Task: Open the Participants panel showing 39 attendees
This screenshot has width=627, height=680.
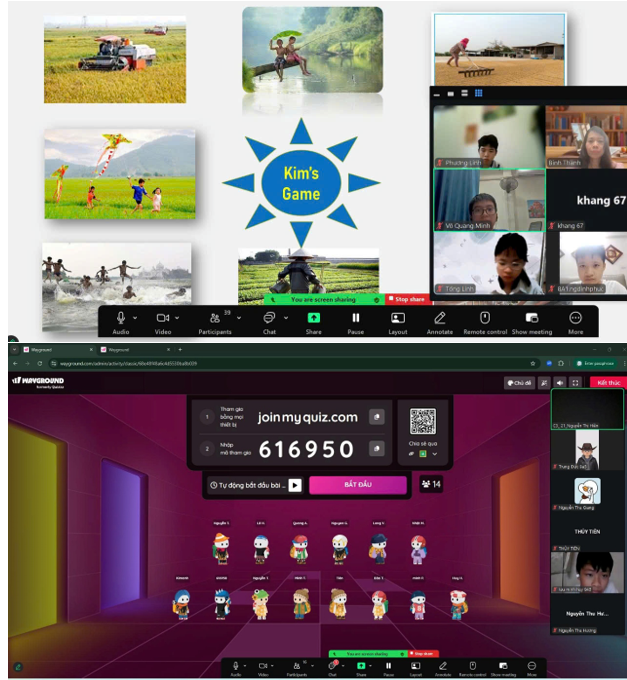Action: tap(213, 318)
